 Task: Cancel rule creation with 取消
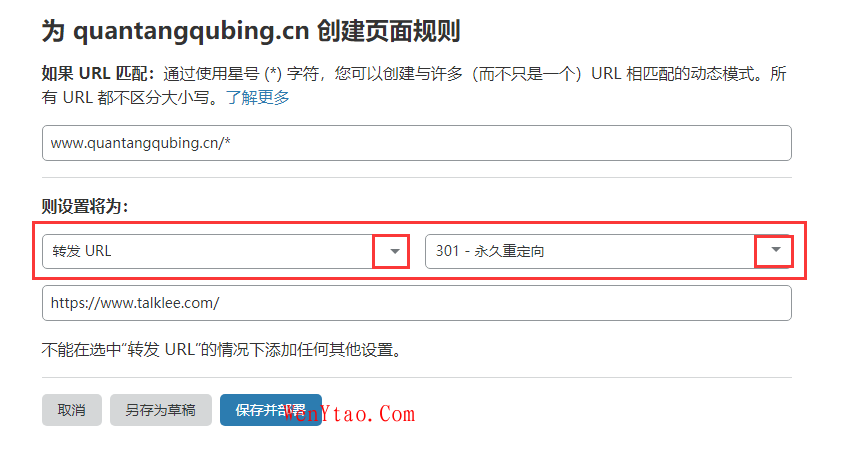(72, 410)
